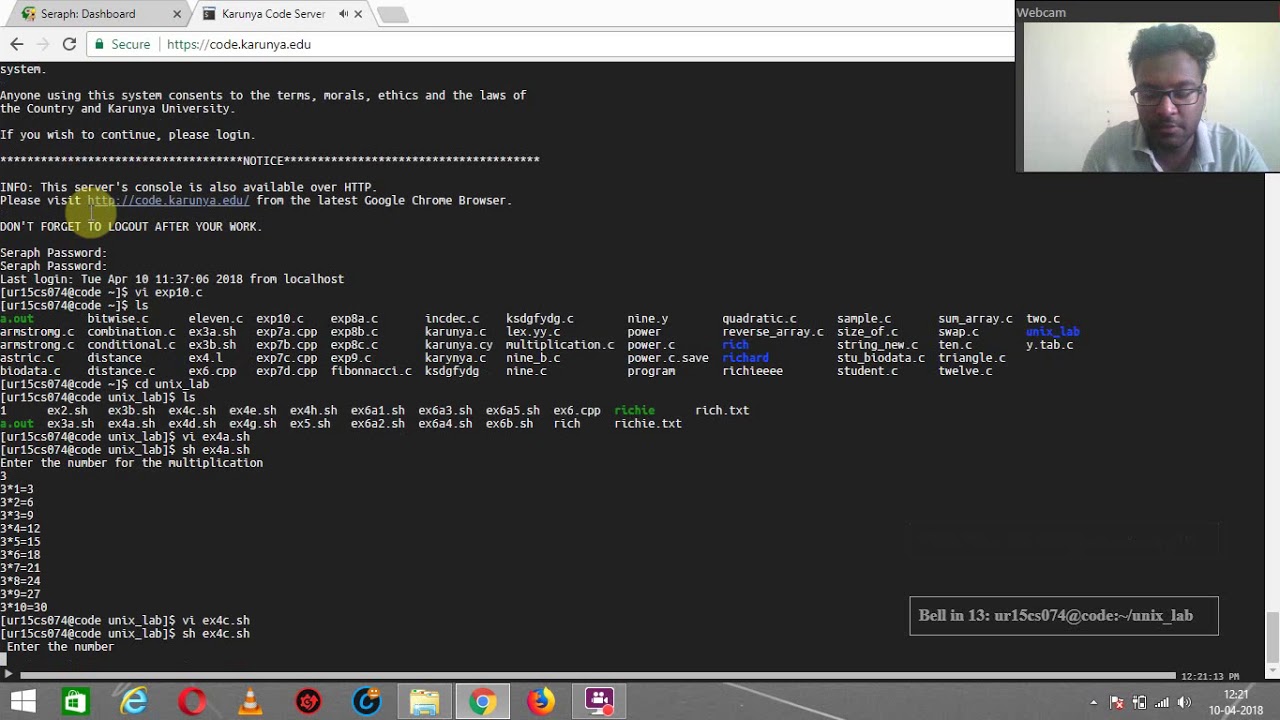Open File Explorer from the taskbar
1280x720 pixels.
(424, 702)
